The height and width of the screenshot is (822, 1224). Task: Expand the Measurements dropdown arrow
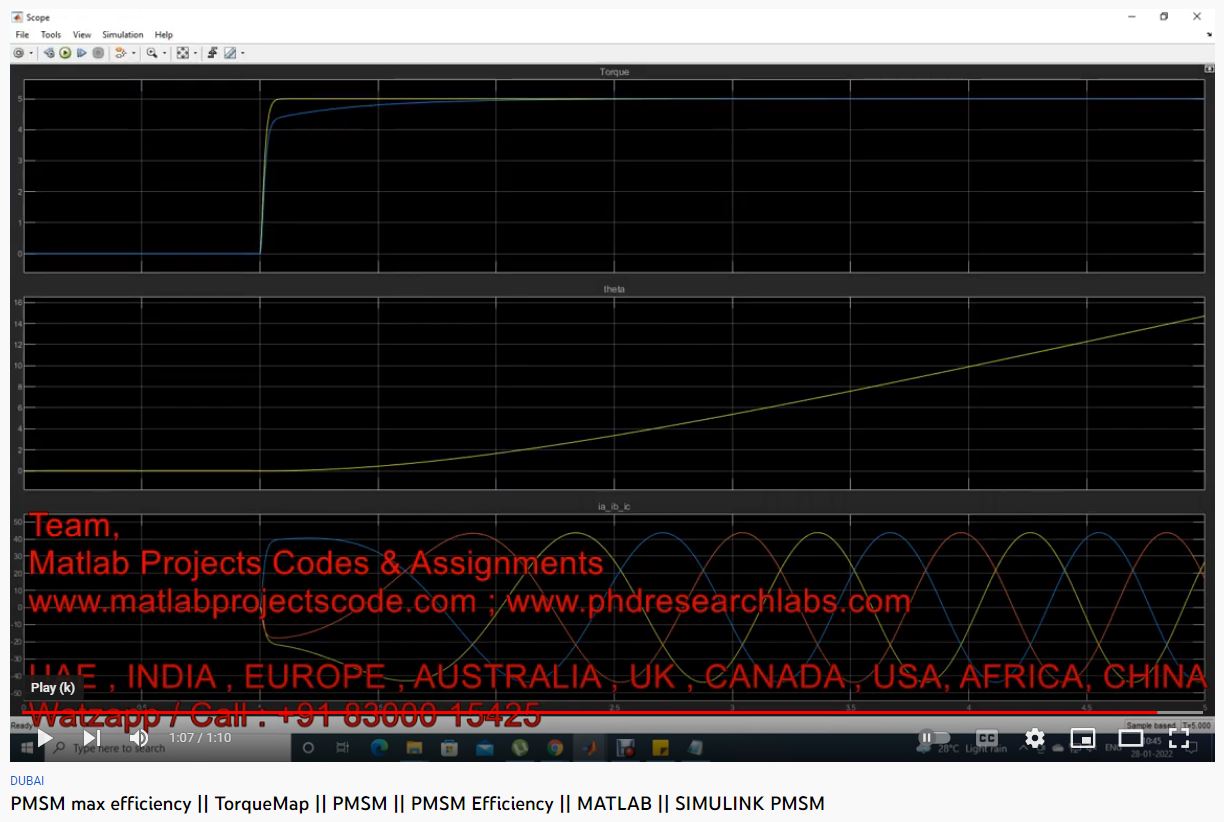pos(242,54)
